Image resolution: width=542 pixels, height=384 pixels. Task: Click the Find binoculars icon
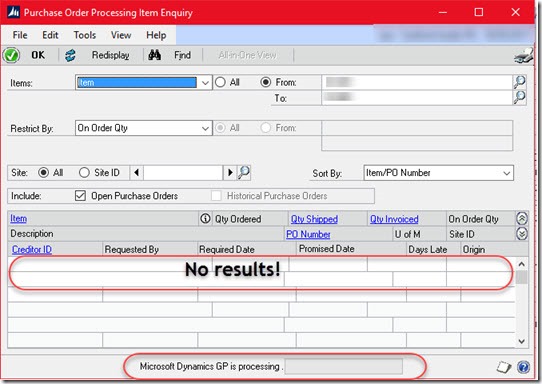154,55
